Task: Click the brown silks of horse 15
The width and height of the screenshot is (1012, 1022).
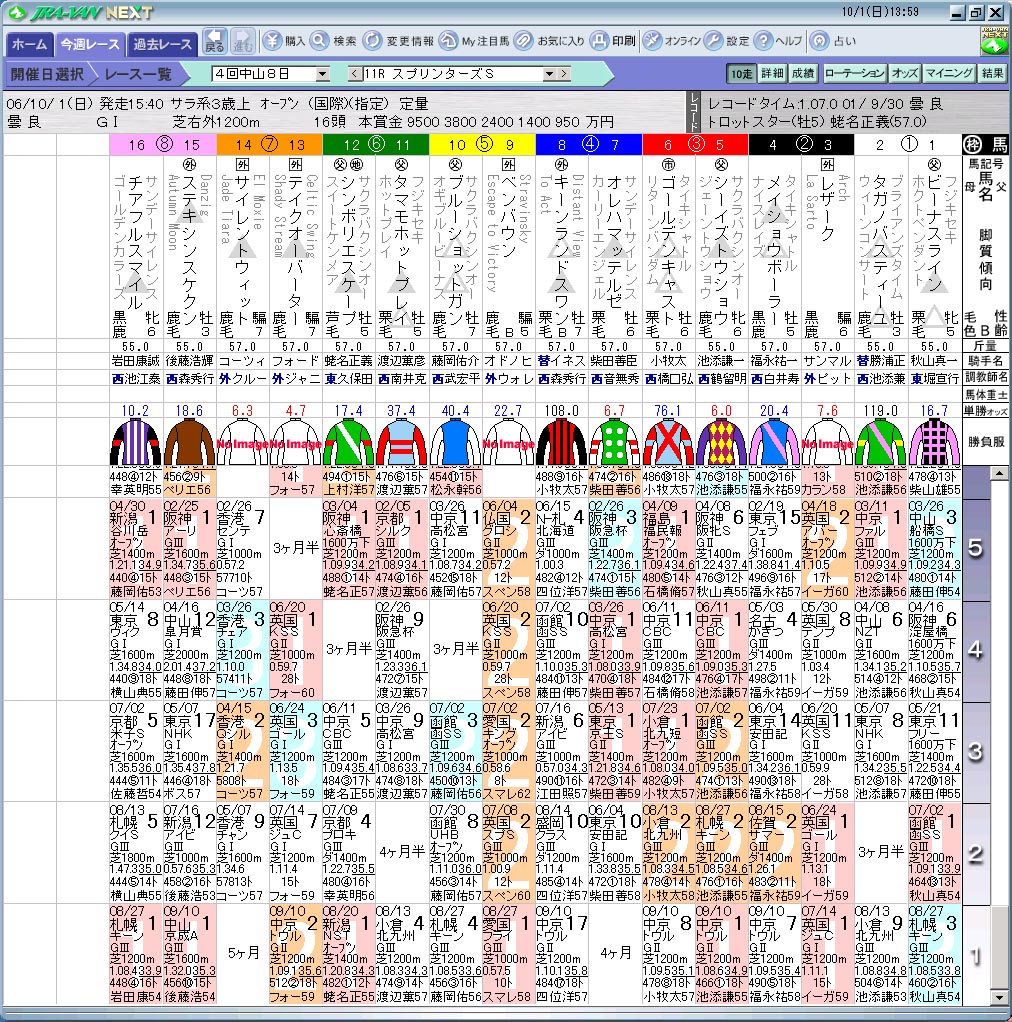Action: 188,443
